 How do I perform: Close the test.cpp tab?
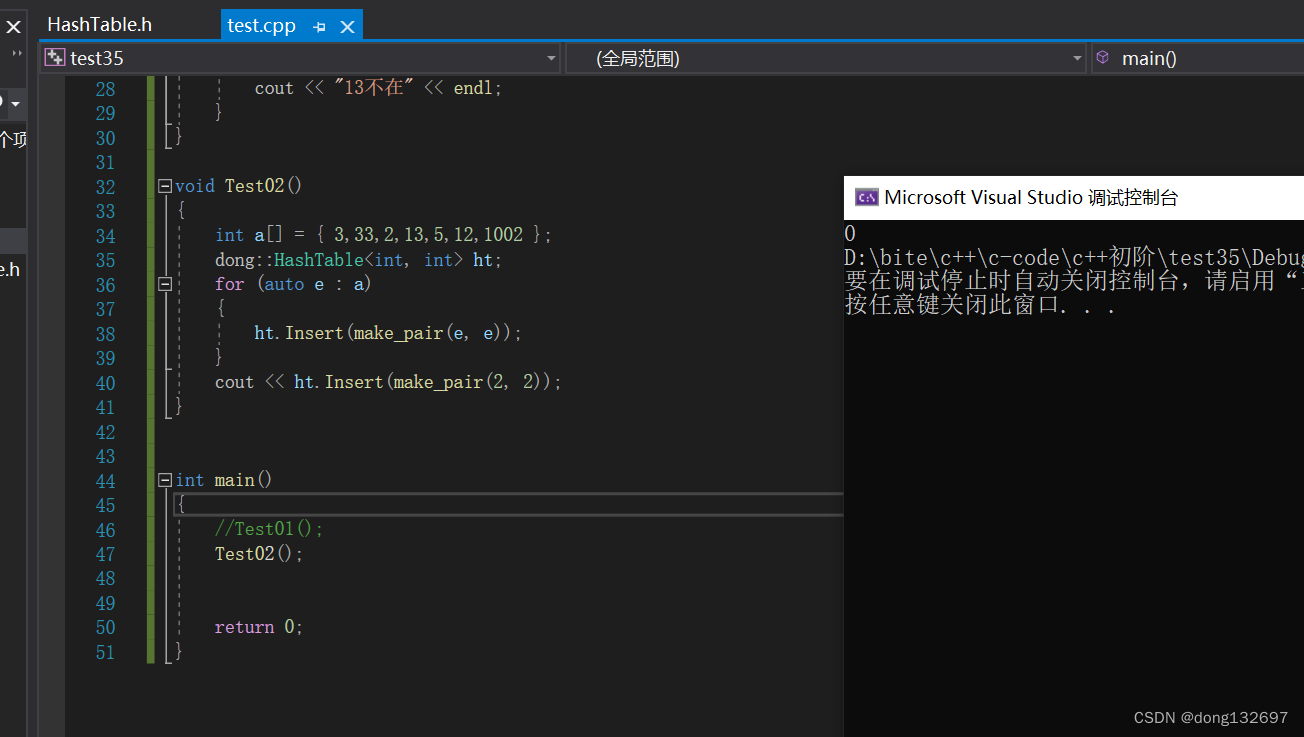pos(347,27)
